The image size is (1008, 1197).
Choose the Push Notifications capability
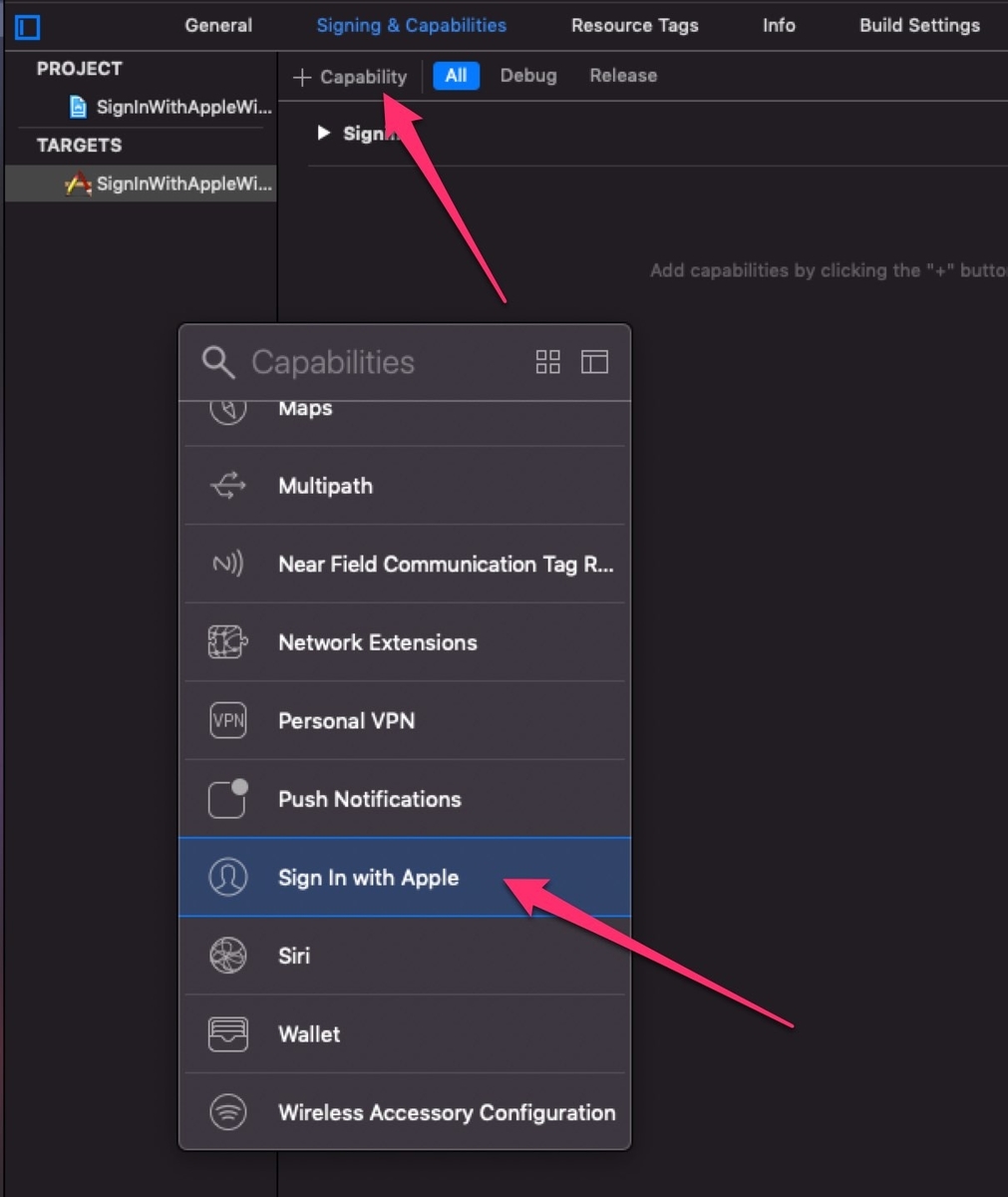(405, 798)
